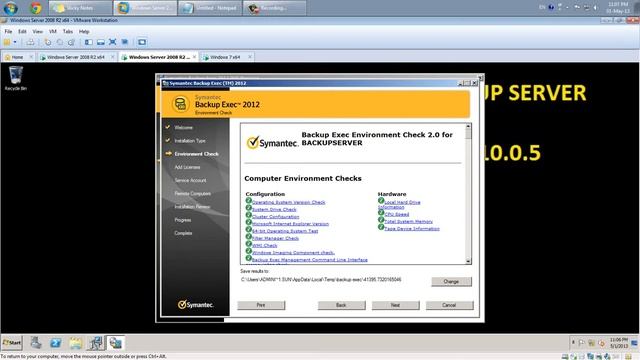Close the Windows 7 x64 tab
Image resolution: width=640 pixels, height=360 pixels.
[250, 57]
